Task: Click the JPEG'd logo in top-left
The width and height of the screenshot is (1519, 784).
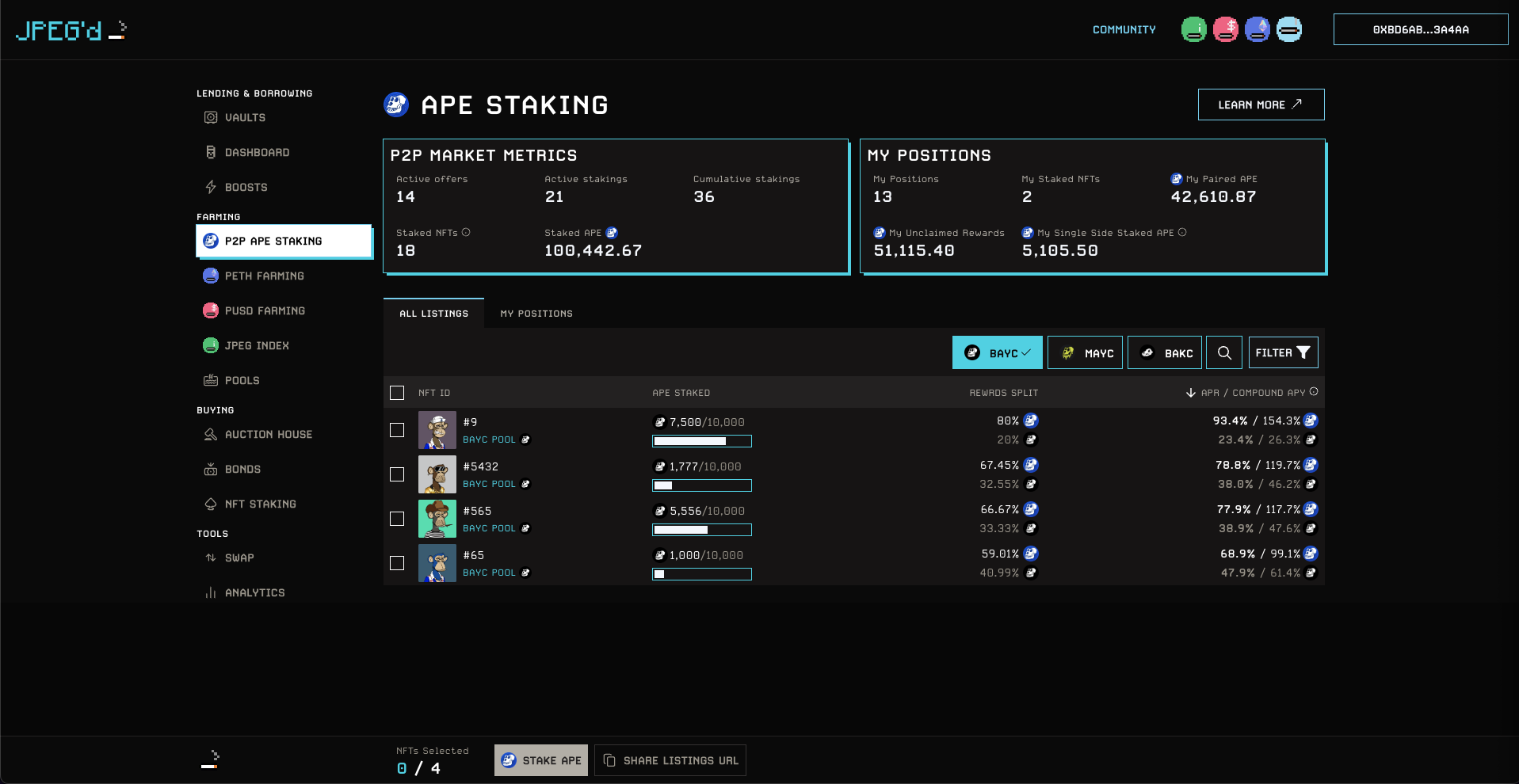Action: click(x=71, y=30)
